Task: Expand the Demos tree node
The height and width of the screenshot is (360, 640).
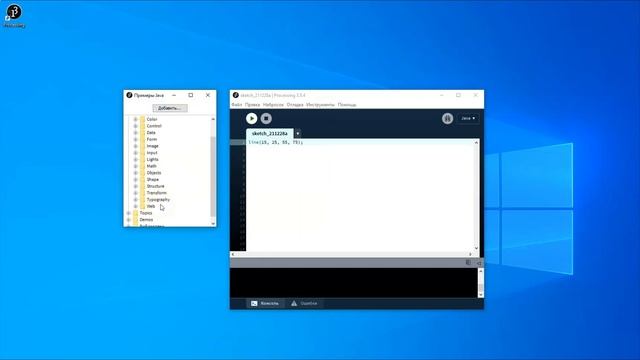Action: (x=129, y=220)
